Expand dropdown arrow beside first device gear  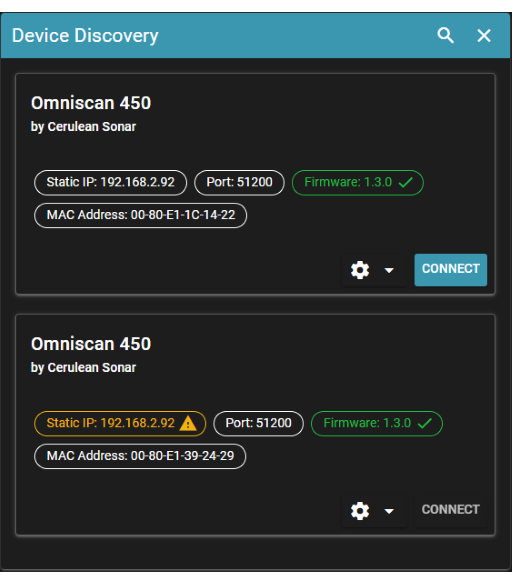point(389,270)
